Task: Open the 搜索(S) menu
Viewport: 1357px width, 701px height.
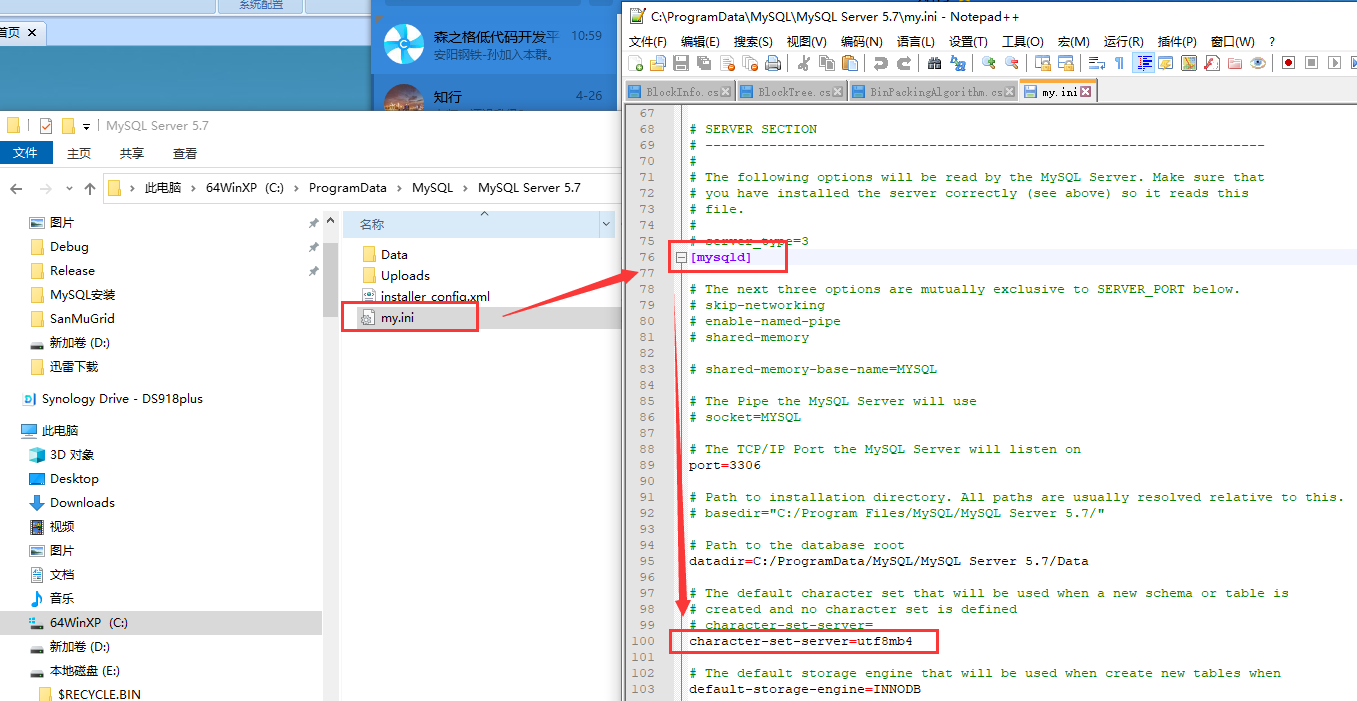Action: [x=753, y=41]
